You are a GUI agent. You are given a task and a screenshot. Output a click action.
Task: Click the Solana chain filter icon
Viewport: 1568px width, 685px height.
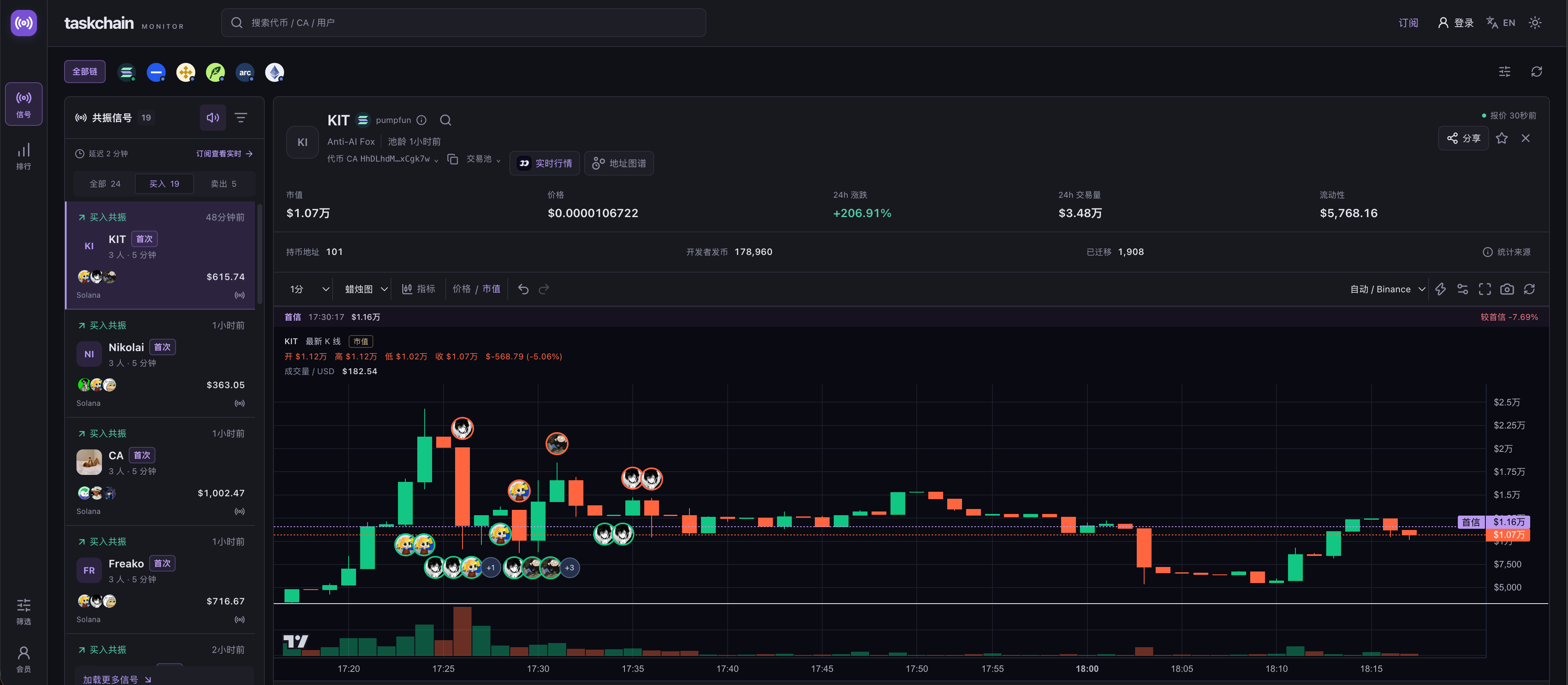(x=126, y=72)
